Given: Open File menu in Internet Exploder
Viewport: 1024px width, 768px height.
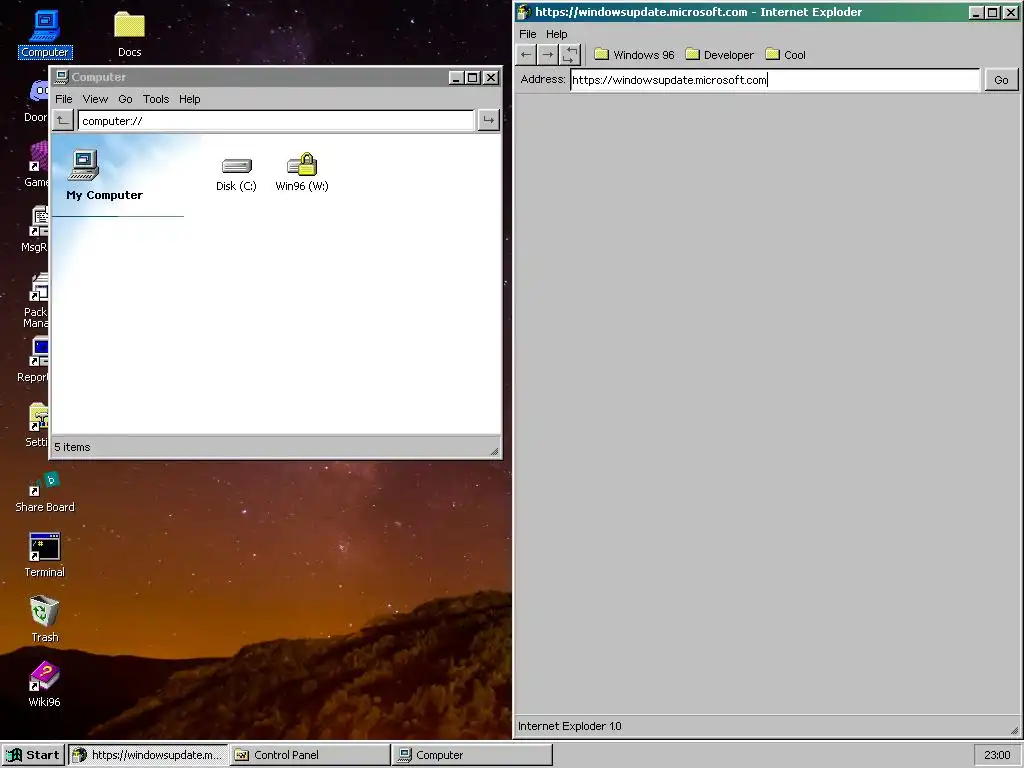Looking at the screenshot, I should click(528, 34).
